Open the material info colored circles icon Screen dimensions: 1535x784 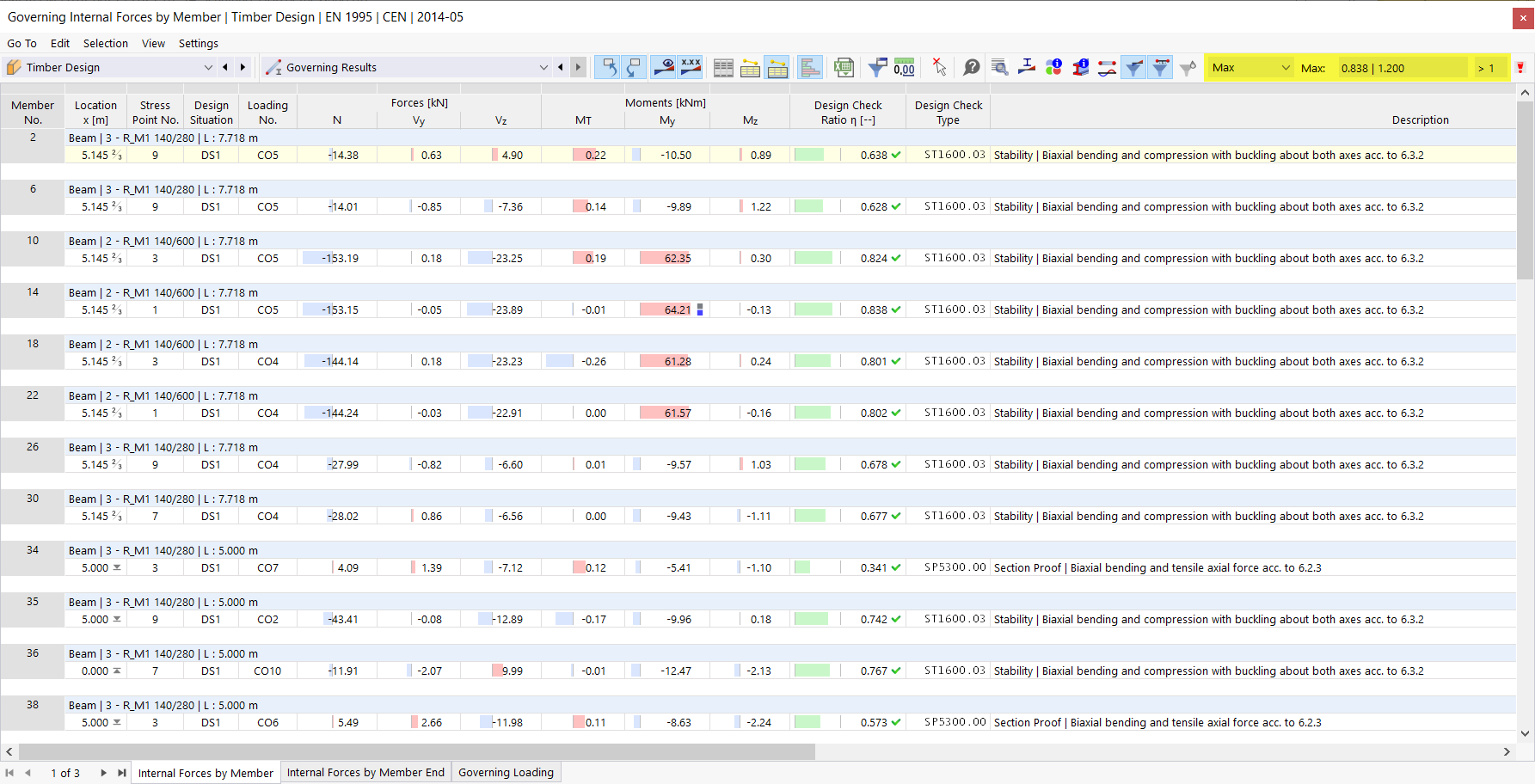point(1053,67)
